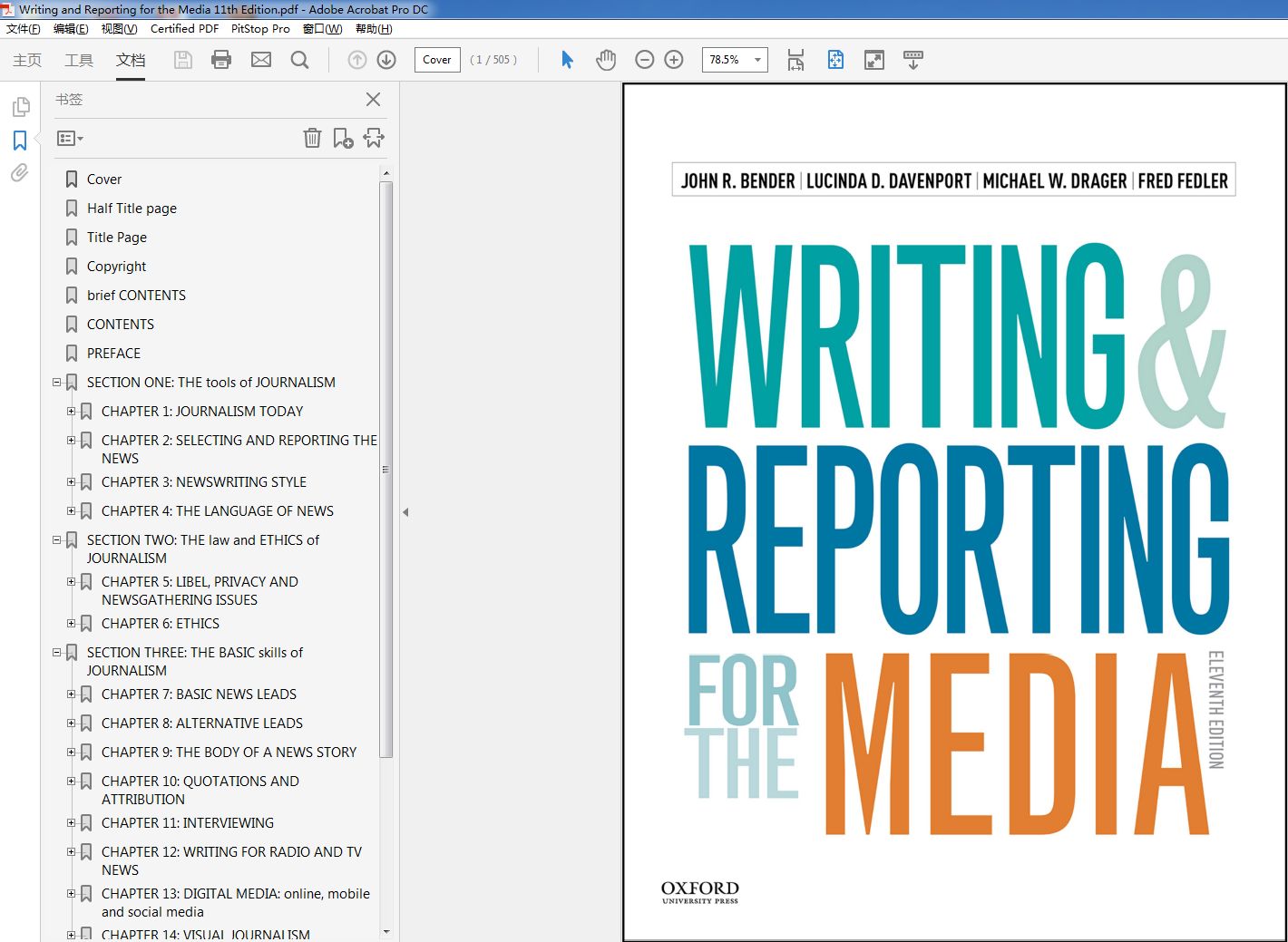
Task: Open brief CONTENTS bookmark
Action: [136, 296]
